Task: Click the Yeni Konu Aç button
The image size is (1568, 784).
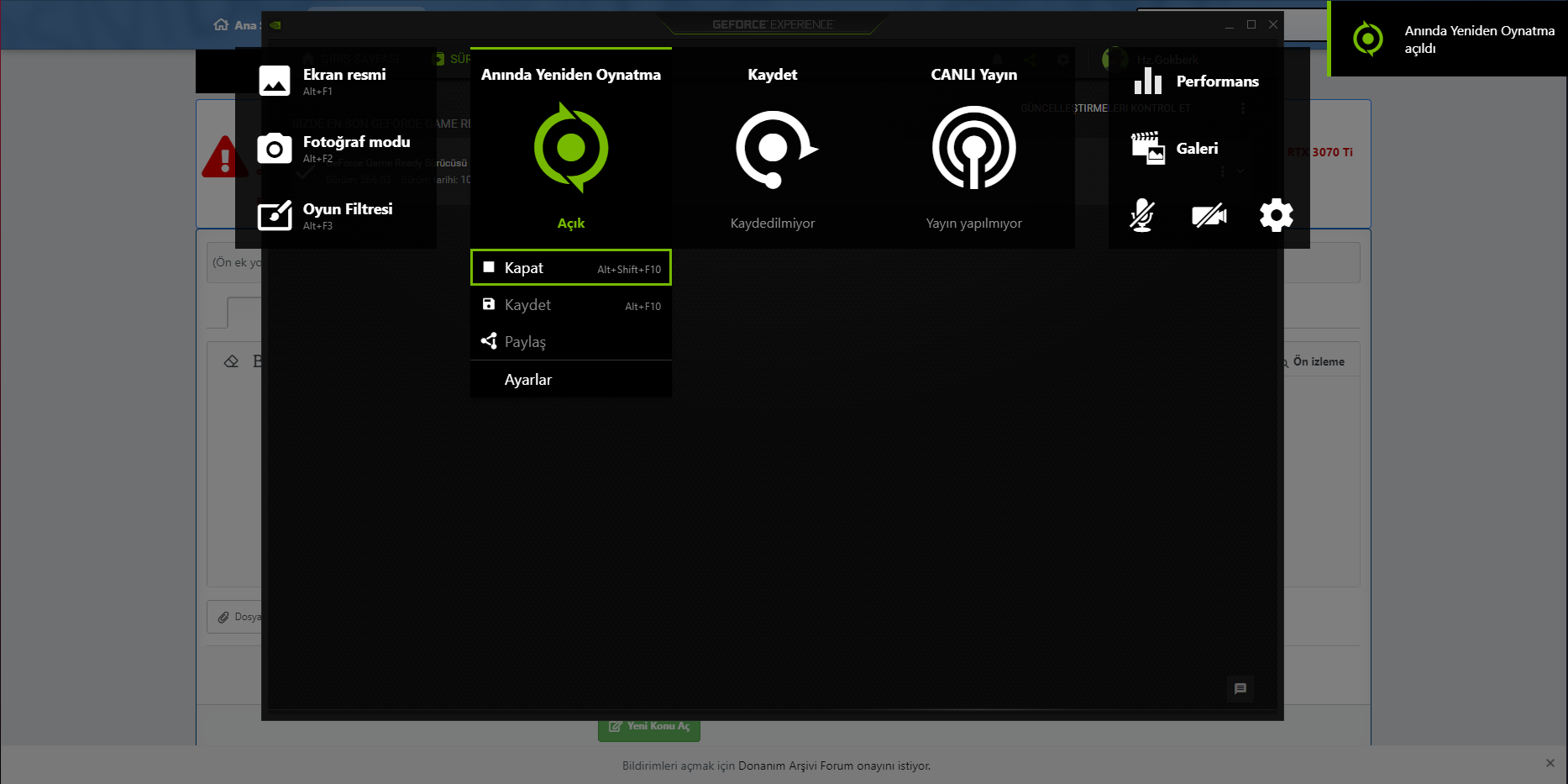Action: pos(649,727)
